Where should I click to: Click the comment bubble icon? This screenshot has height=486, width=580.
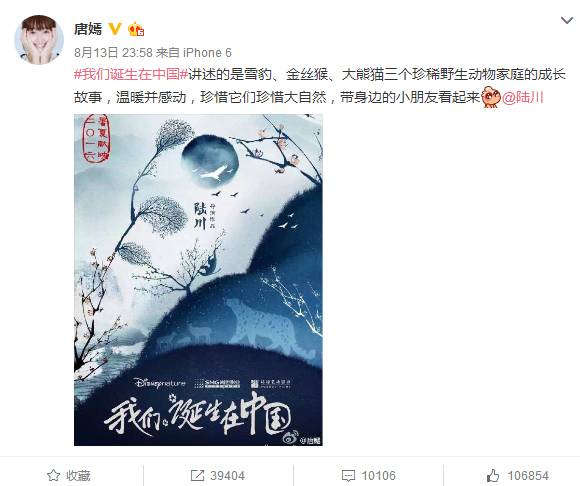(x=348, y=476)
